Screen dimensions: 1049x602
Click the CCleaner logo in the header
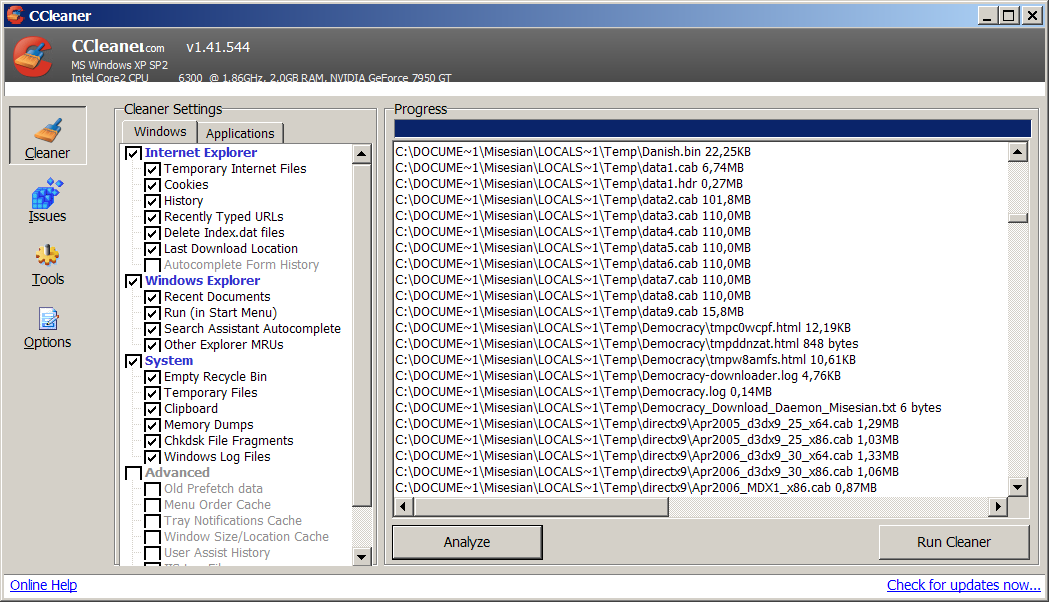click(33, 57)
